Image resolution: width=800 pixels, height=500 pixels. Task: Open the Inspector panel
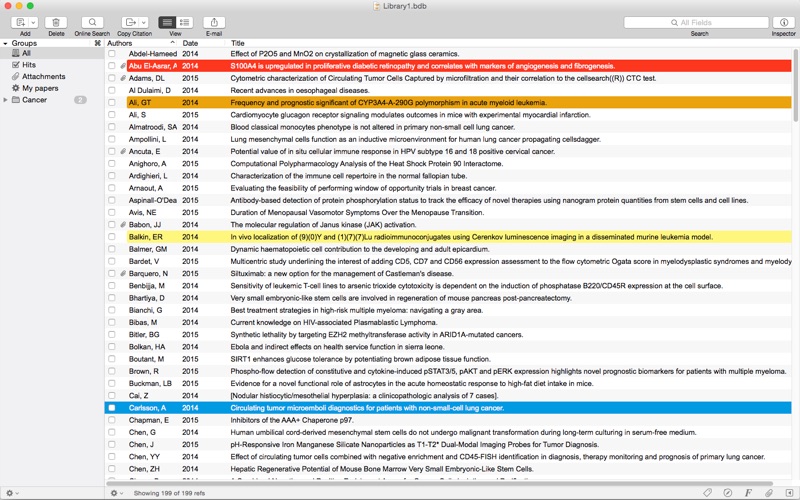coord(784,22)
